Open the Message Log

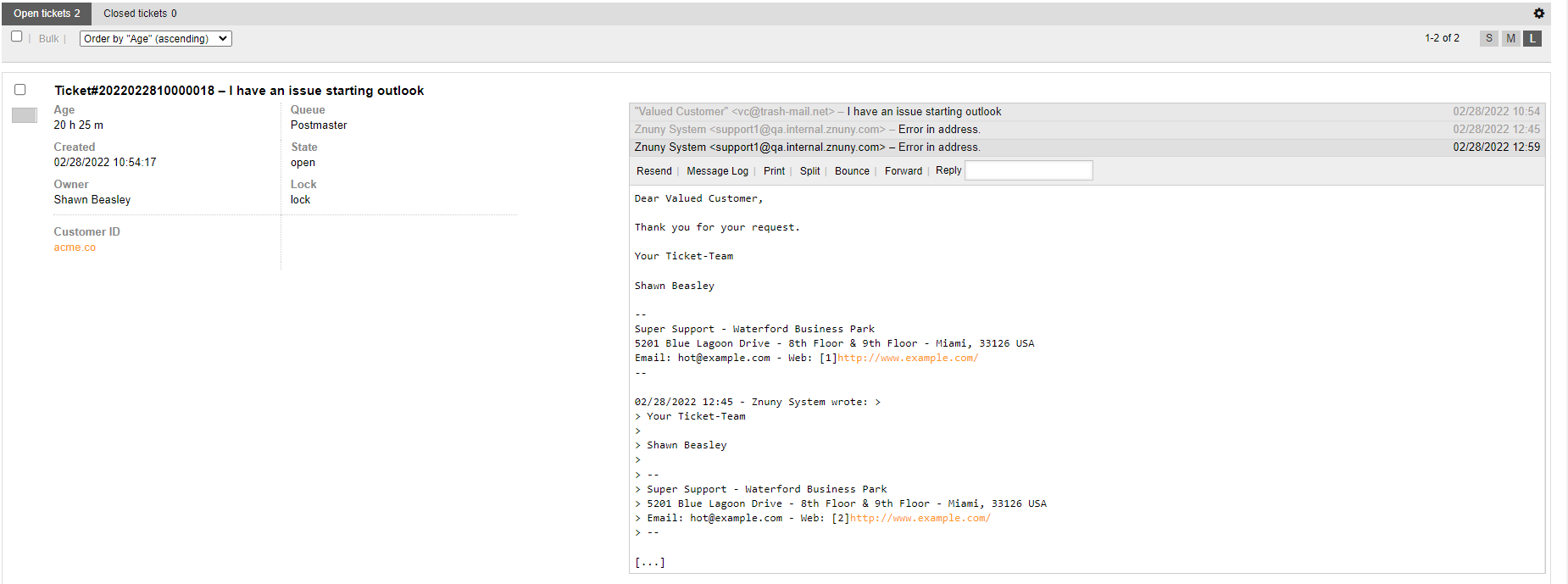click(717, 171)
